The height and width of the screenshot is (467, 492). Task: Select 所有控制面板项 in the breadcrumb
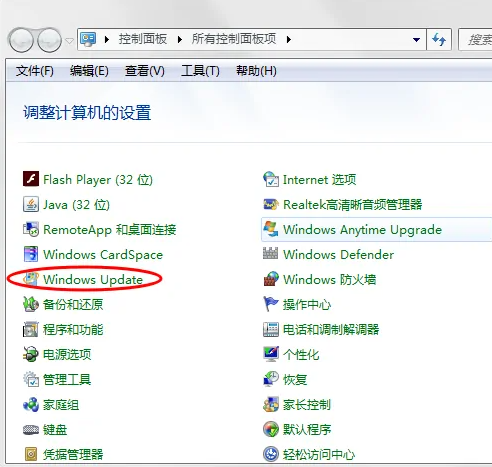coord(234,39)
